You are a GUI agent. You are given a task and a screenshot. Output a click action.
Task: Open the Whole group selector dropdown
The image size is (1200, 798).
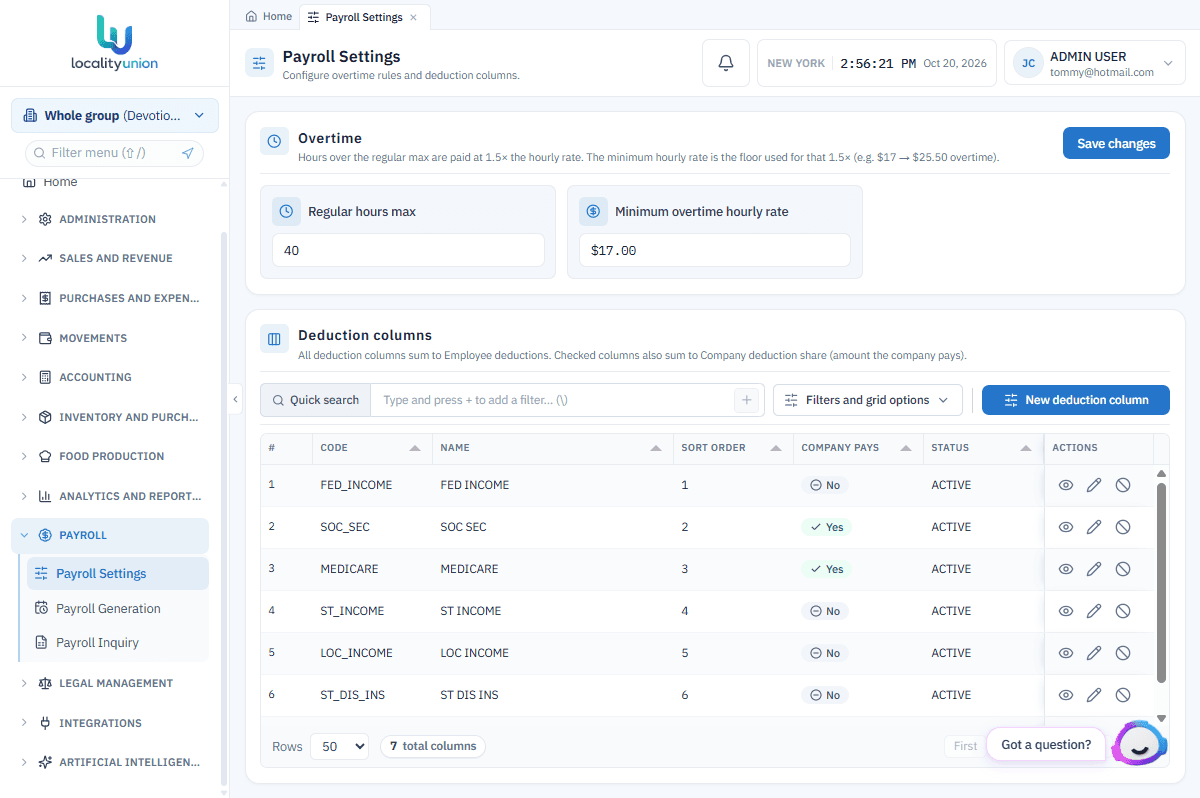115,116
